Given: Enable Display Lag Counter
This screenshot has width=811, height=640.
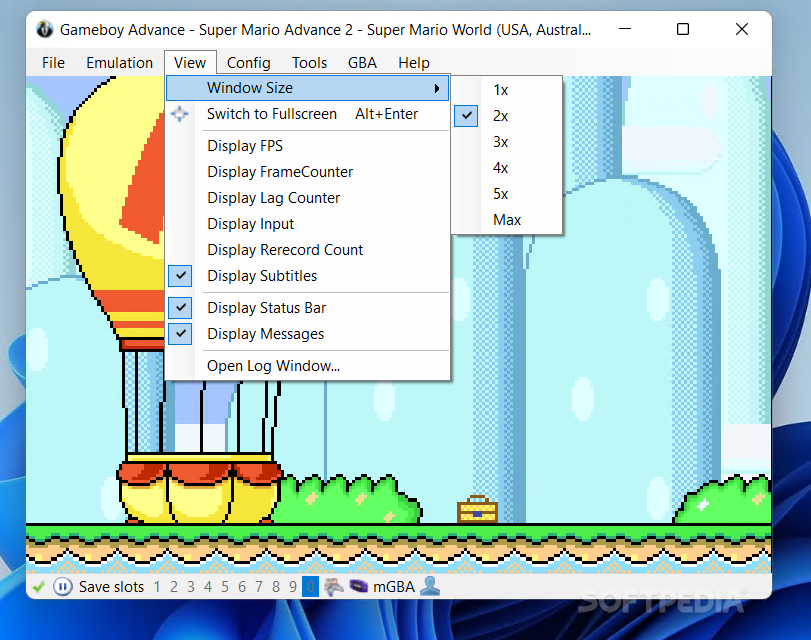Looking at the screenshot, I should [x=307, y=198].
